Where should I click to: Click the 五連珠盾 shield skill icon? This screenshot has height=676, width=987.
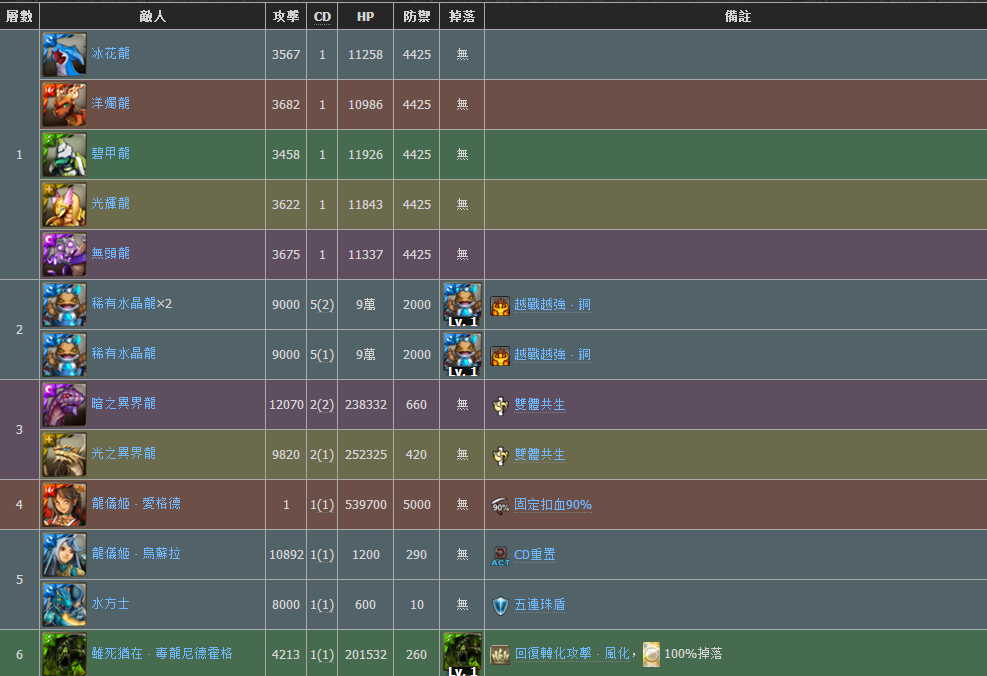point(501,605)
